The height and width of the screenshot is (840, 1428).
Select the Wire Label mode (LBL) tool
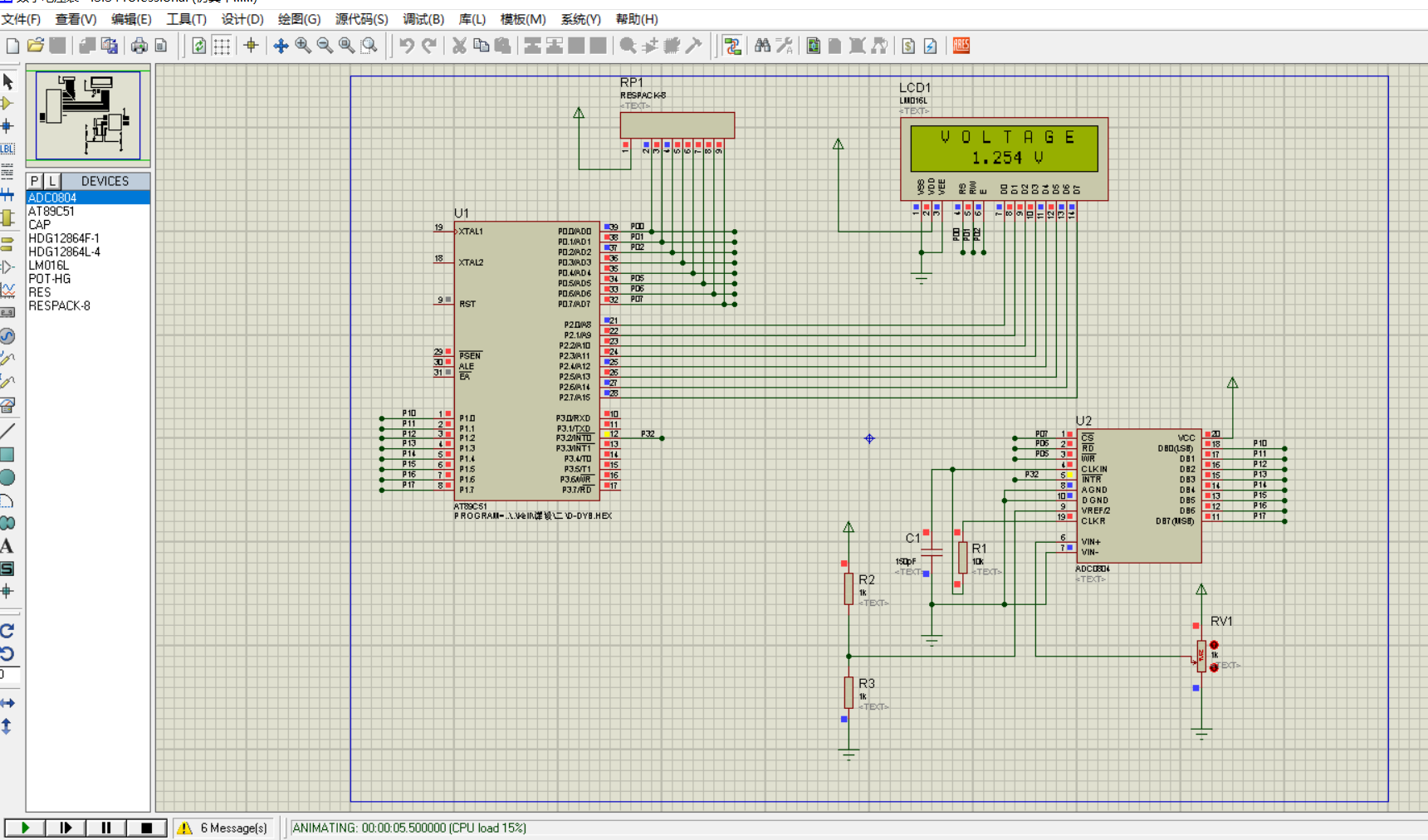coord(7,149)
